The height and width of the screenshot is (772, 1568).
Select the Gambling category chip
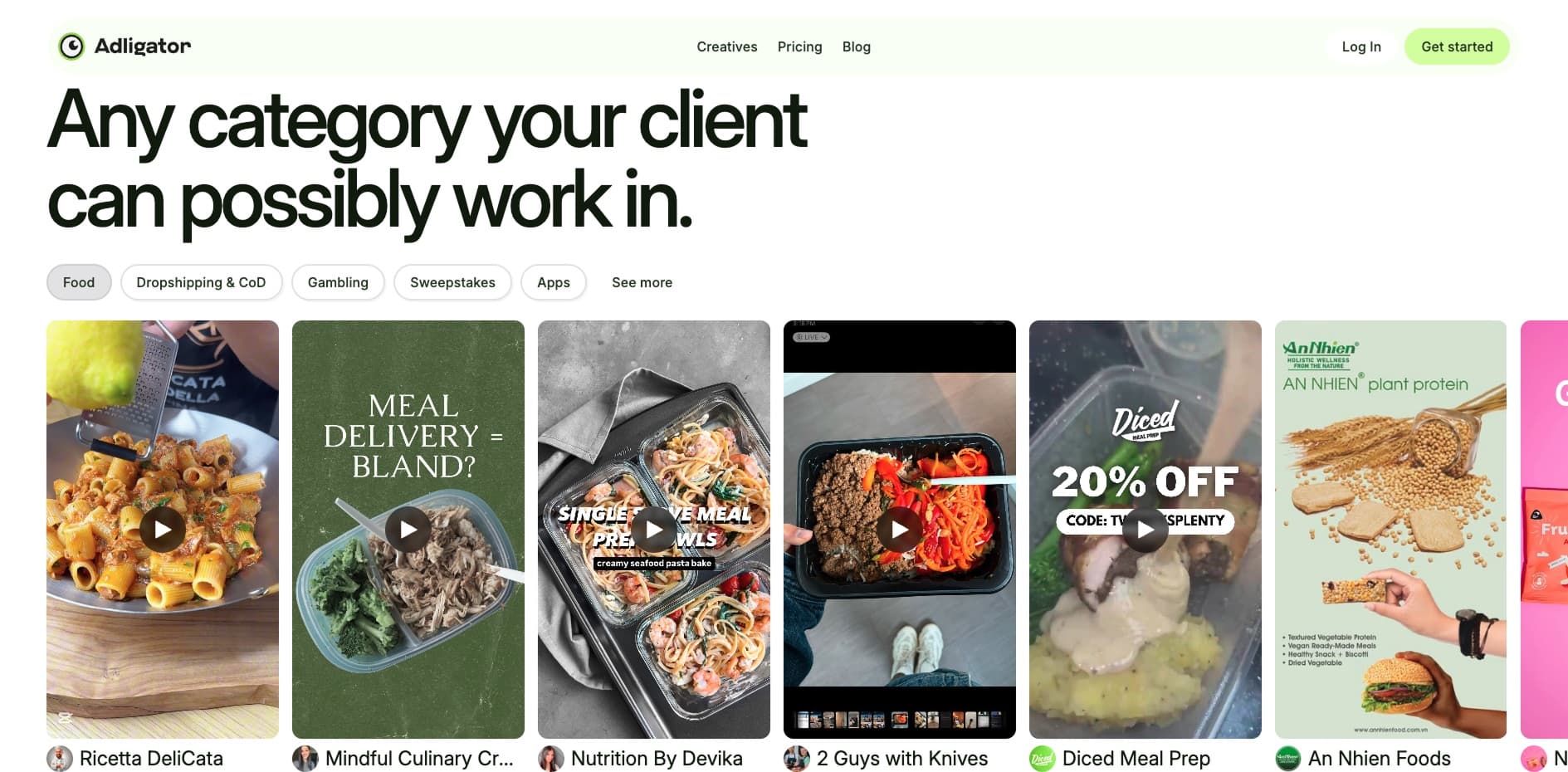point(338,282)
